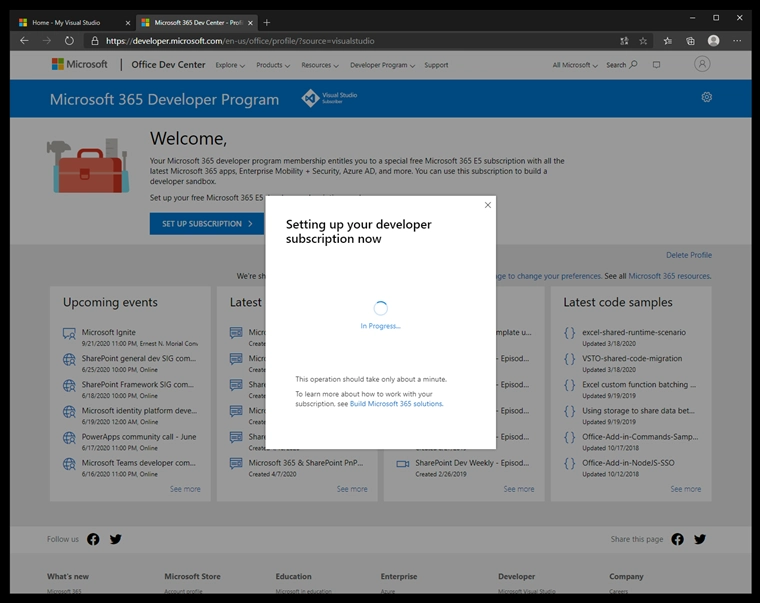Viewport: 760px width, 603px height.
Task: Click the browser forward arrow
Action: [47, 41]
